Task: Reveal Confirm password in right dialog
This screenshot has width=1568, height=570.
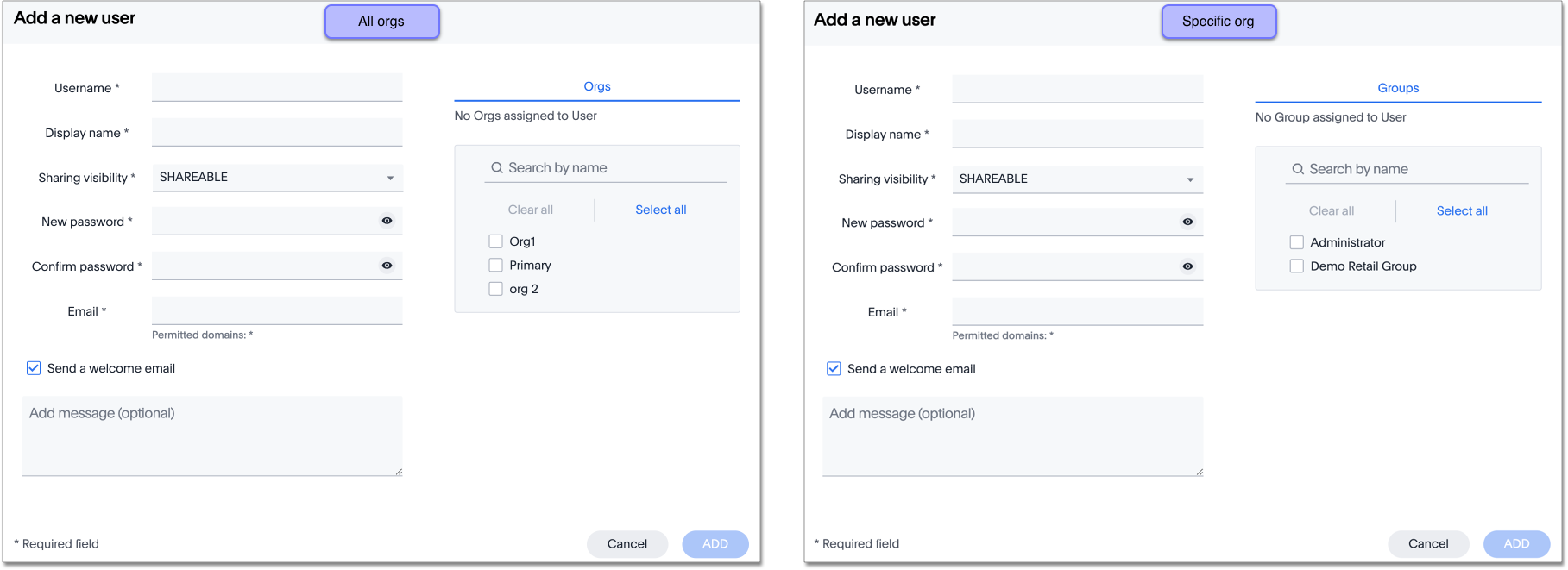Action: 1187,266
